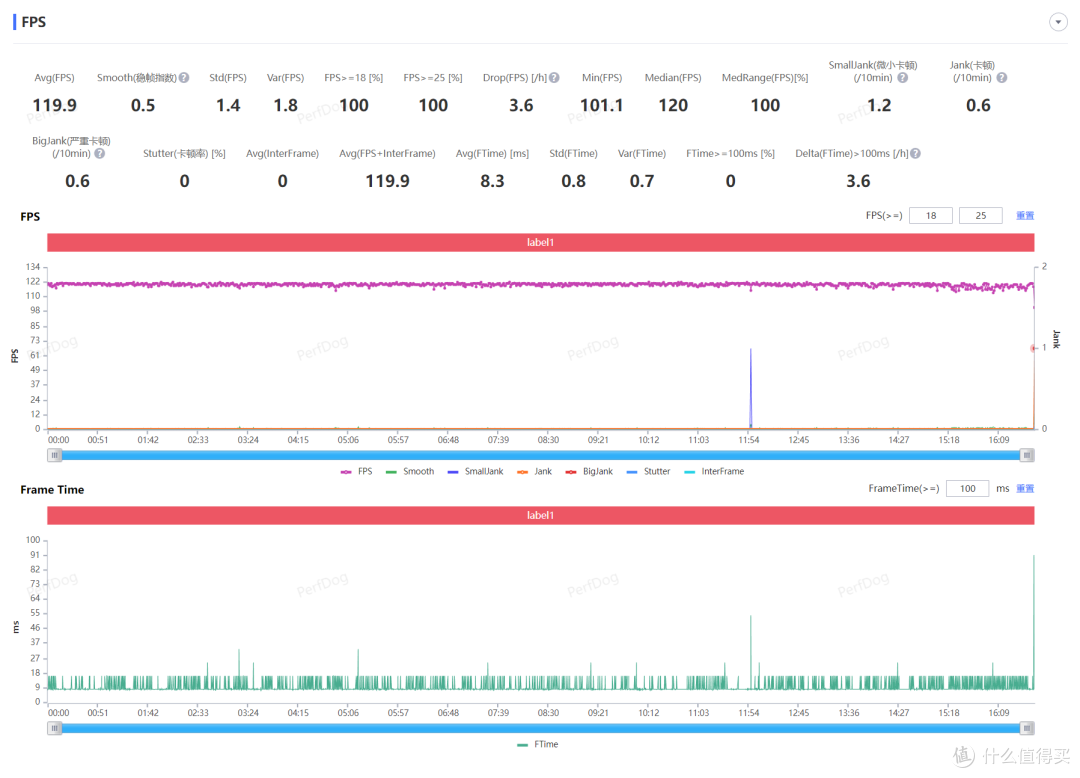Toggle the InterFrame series in the legend
Screen dimensions: 1080x778
(x=714, y=472)
